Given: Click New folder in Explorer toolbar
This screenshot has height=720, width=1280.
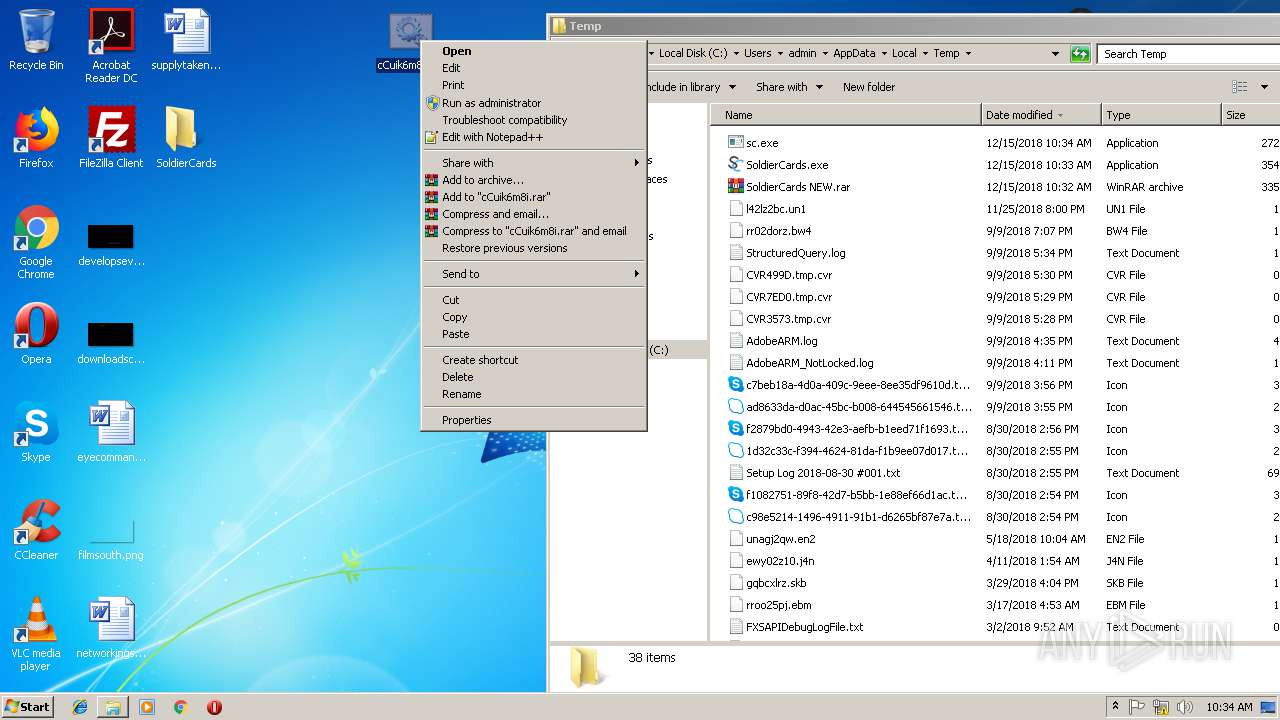Looking at the screenshot, I should [869, 87].
